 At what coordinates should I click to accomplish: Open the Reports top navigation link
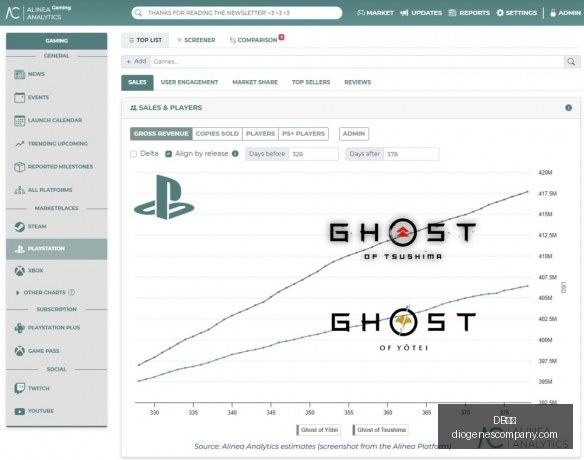[x=469, y=13]
